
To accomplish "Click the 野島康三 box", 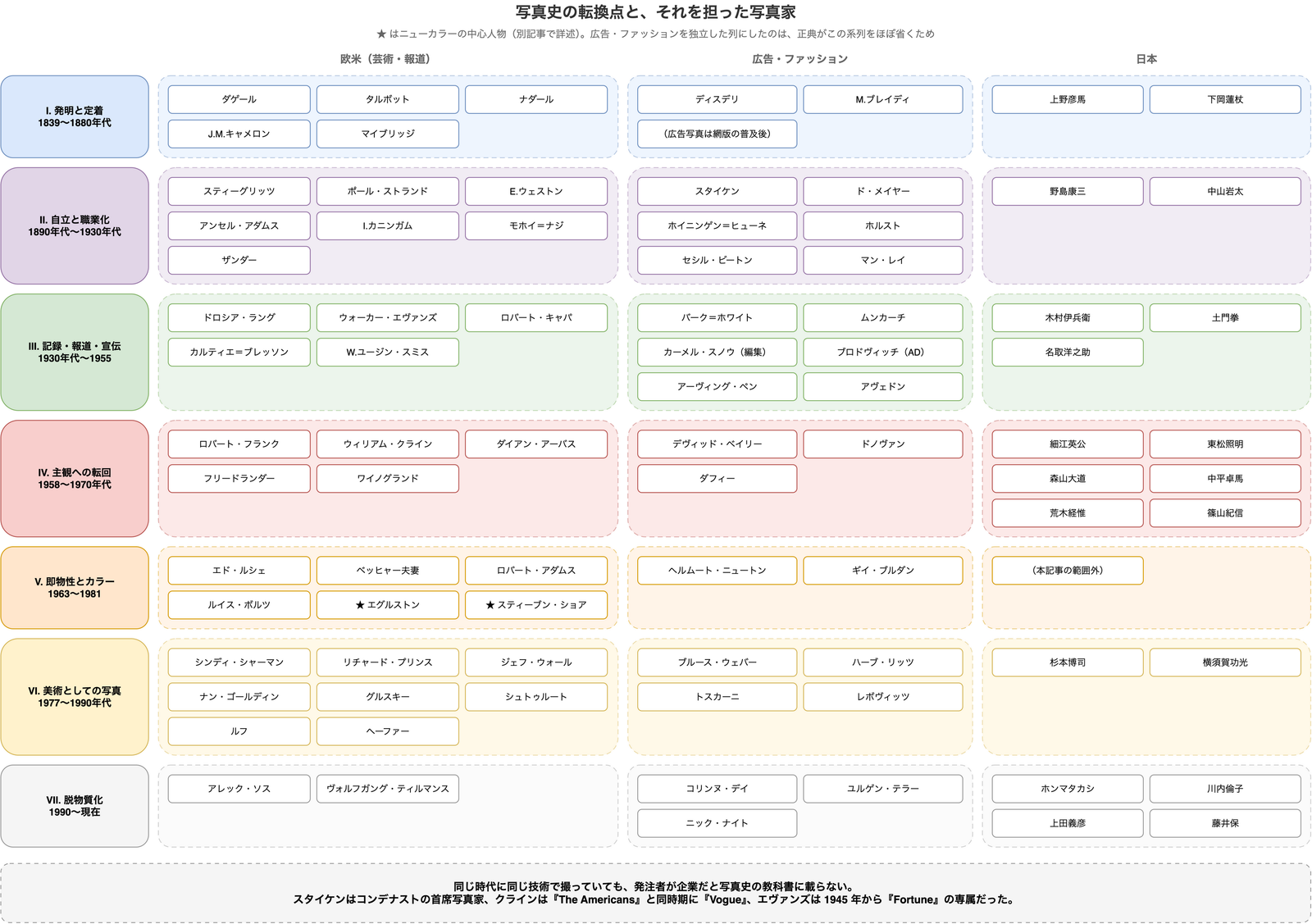I will click(x=1068, y=191).
